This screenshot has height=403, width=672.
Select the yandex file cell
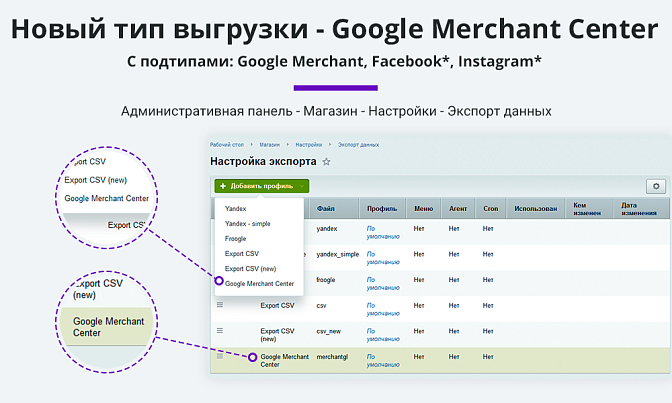(327, 229)
